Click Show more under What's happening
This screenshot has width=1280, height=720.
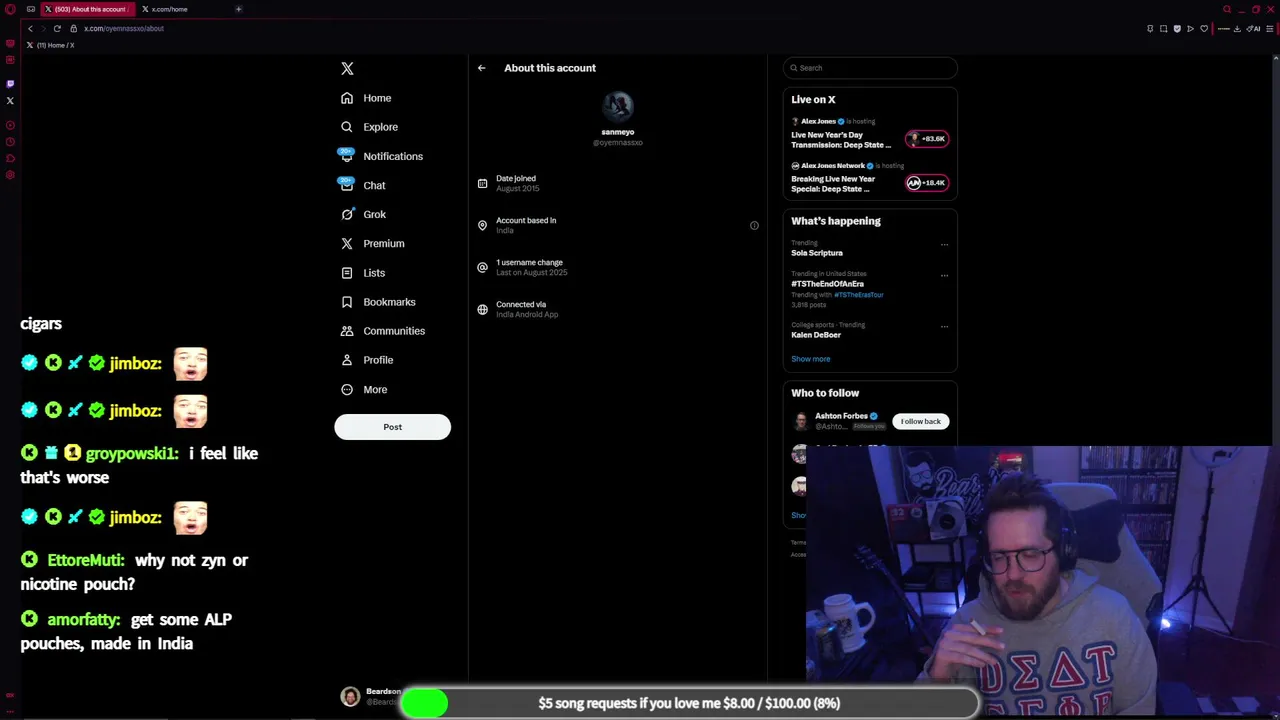[x=811, y=359]
